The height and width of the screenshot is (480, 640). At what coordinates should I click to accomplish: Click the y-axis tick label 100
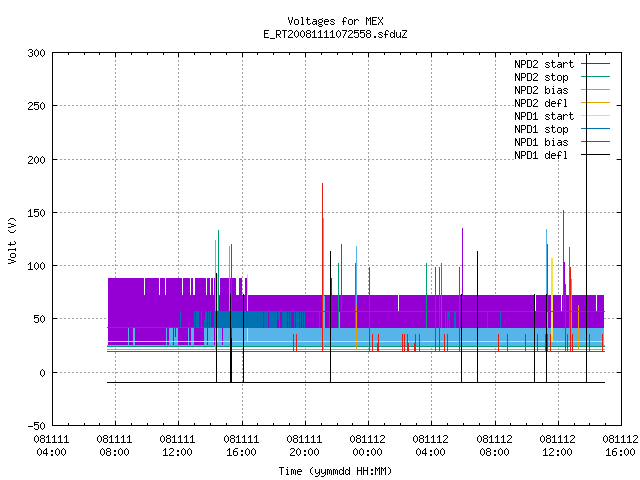pos(36,266)
